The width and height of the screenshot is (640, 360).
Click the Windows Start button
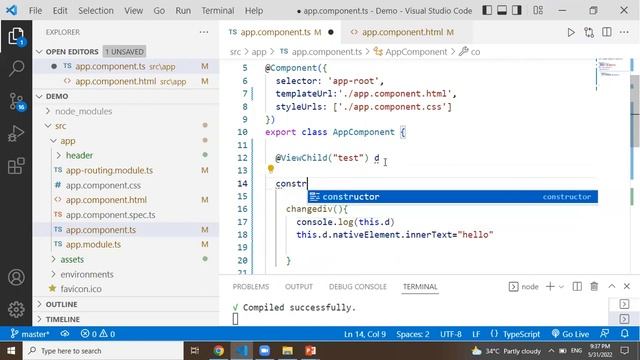coord(11,351)
